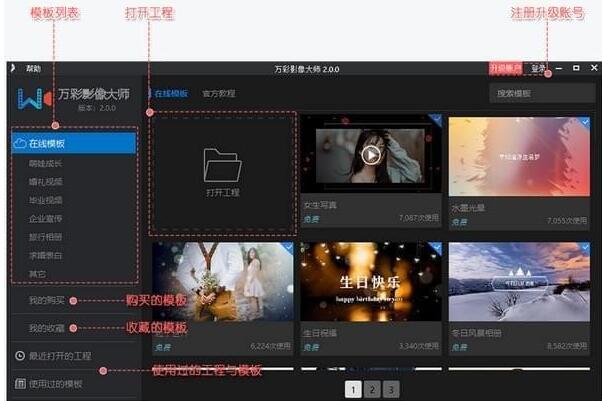Open the 水墨光晕 template thumbnail
The height and width of the screenshot is (401, 602).
[519, 157]
